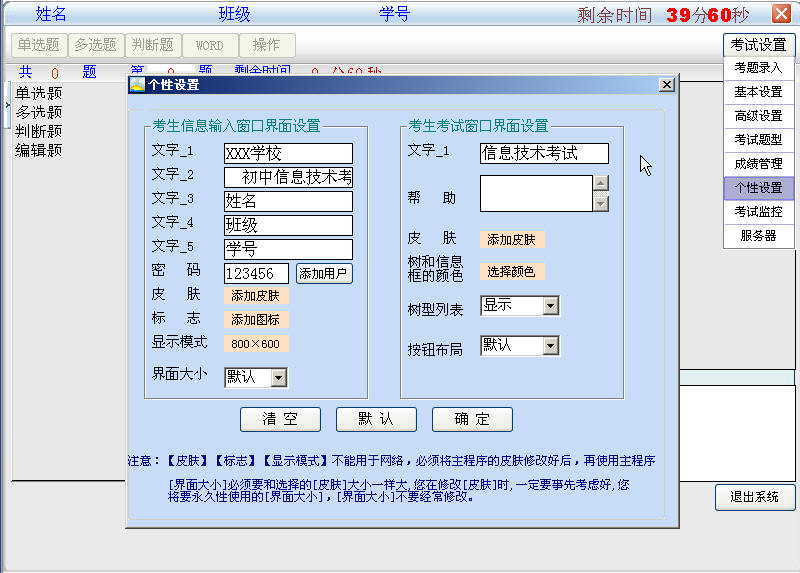This screenshot has height=573, width=800.
Task: Confirm settings with 确定 button
Action: pos(472,420)
